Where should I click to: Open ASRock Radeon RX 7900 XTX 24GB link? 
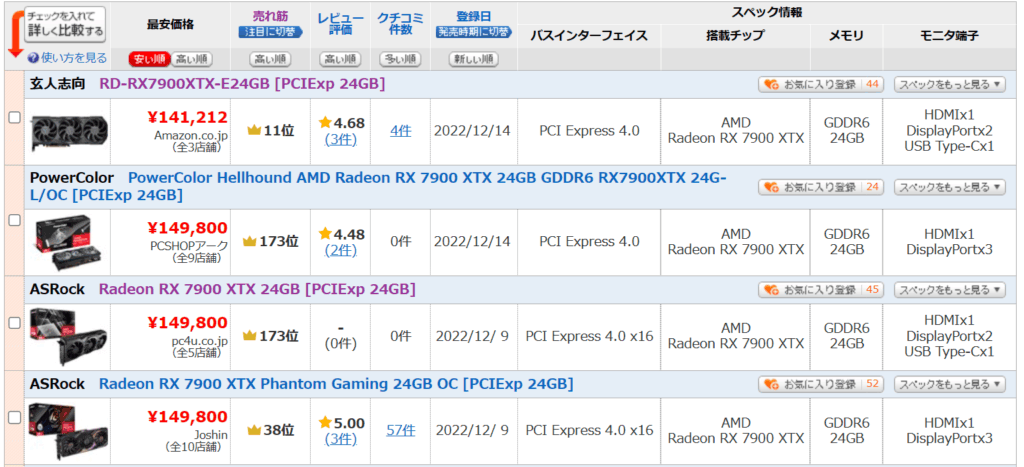click(x=257, y=289)
